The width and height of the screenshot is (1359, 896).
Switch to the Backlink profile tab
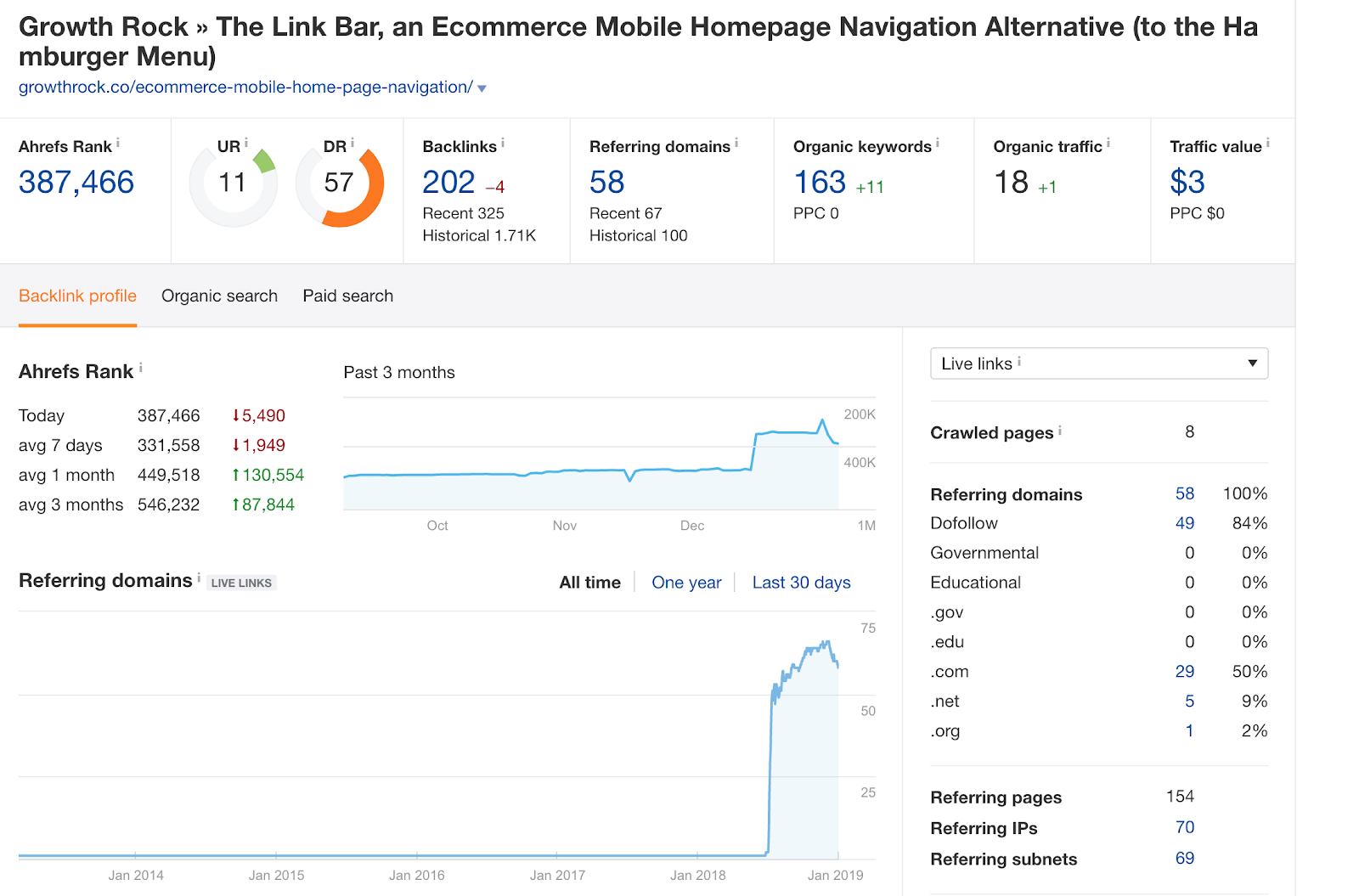coord(77,296)
